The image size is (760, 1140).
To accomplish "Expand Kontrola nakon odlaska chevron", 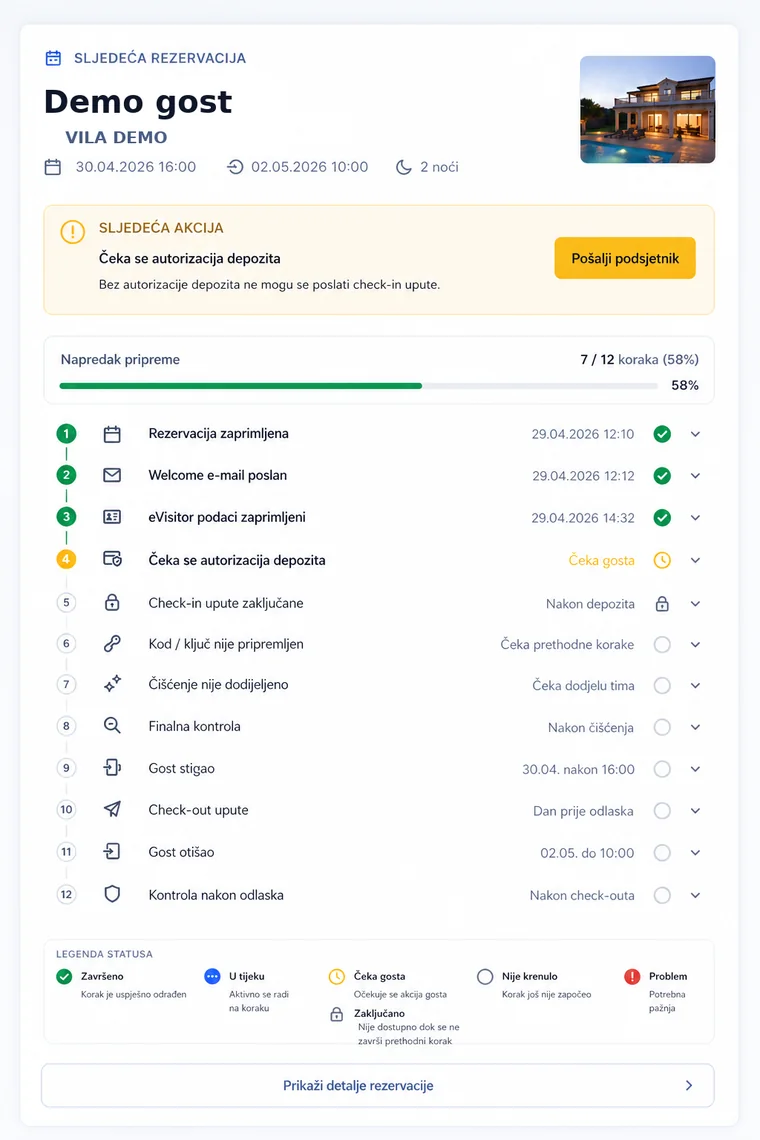I will [695, 895].
